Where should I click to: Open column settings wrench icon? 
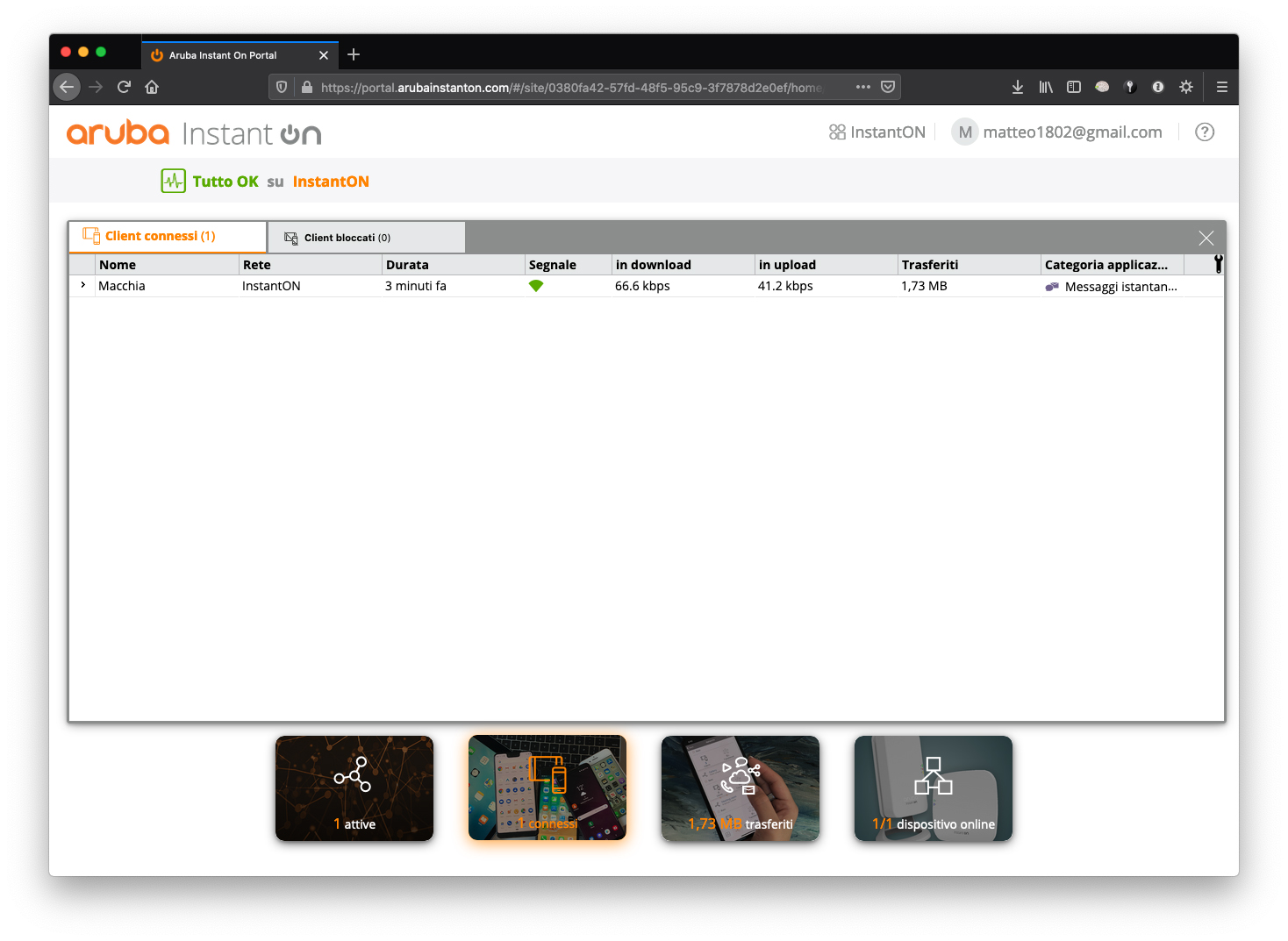[1218, 263]
